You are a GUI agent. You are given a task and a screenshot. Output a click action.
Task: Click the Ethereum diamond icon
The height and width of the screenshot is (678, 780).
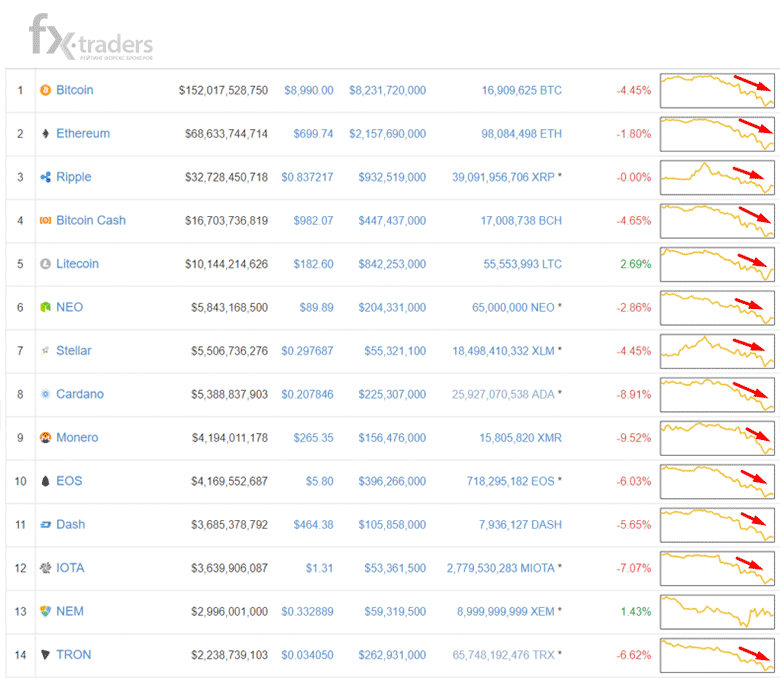[45, 133]
